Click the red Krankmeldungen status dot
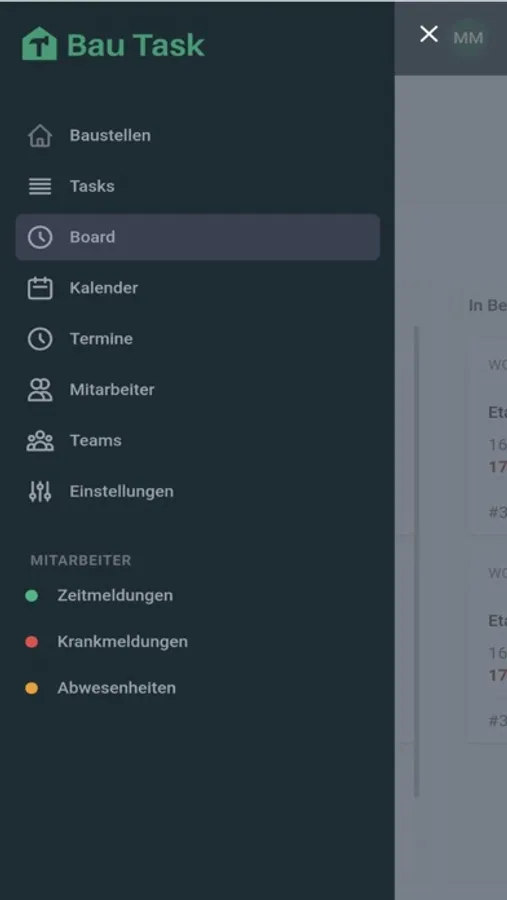This screenshot has width=507, height=900. tap(32, 642)
